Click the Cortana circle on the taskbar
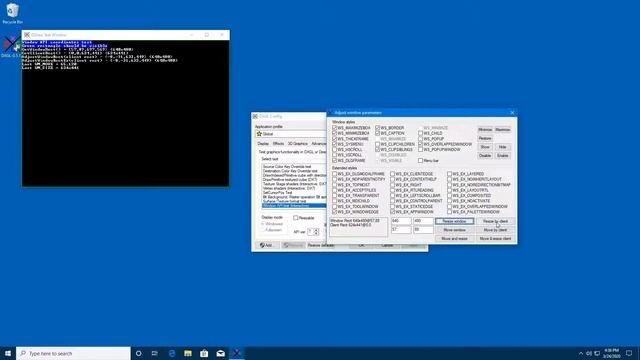640x360 pixels. [139, 353]
